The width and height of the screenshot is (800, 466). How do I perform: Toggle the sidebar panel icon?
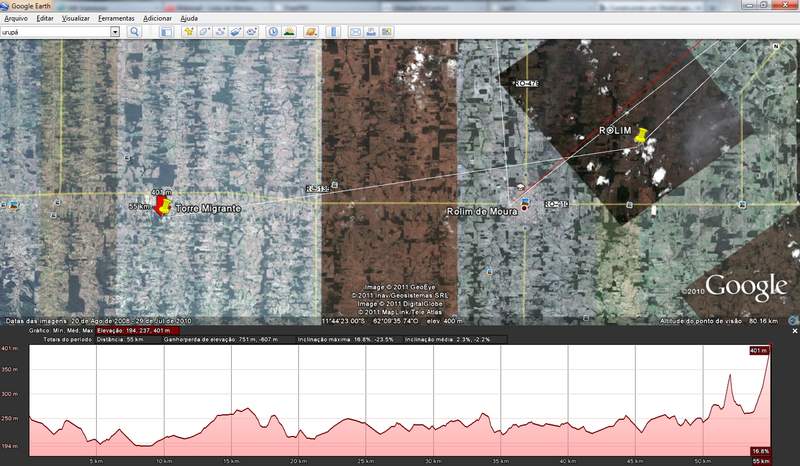[x=166, y=32]
